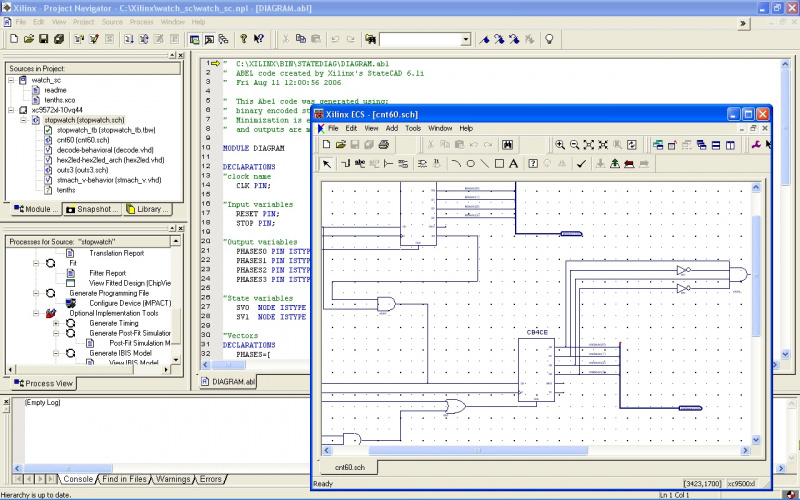Open the Errors tab in log pane

point(211,479)
